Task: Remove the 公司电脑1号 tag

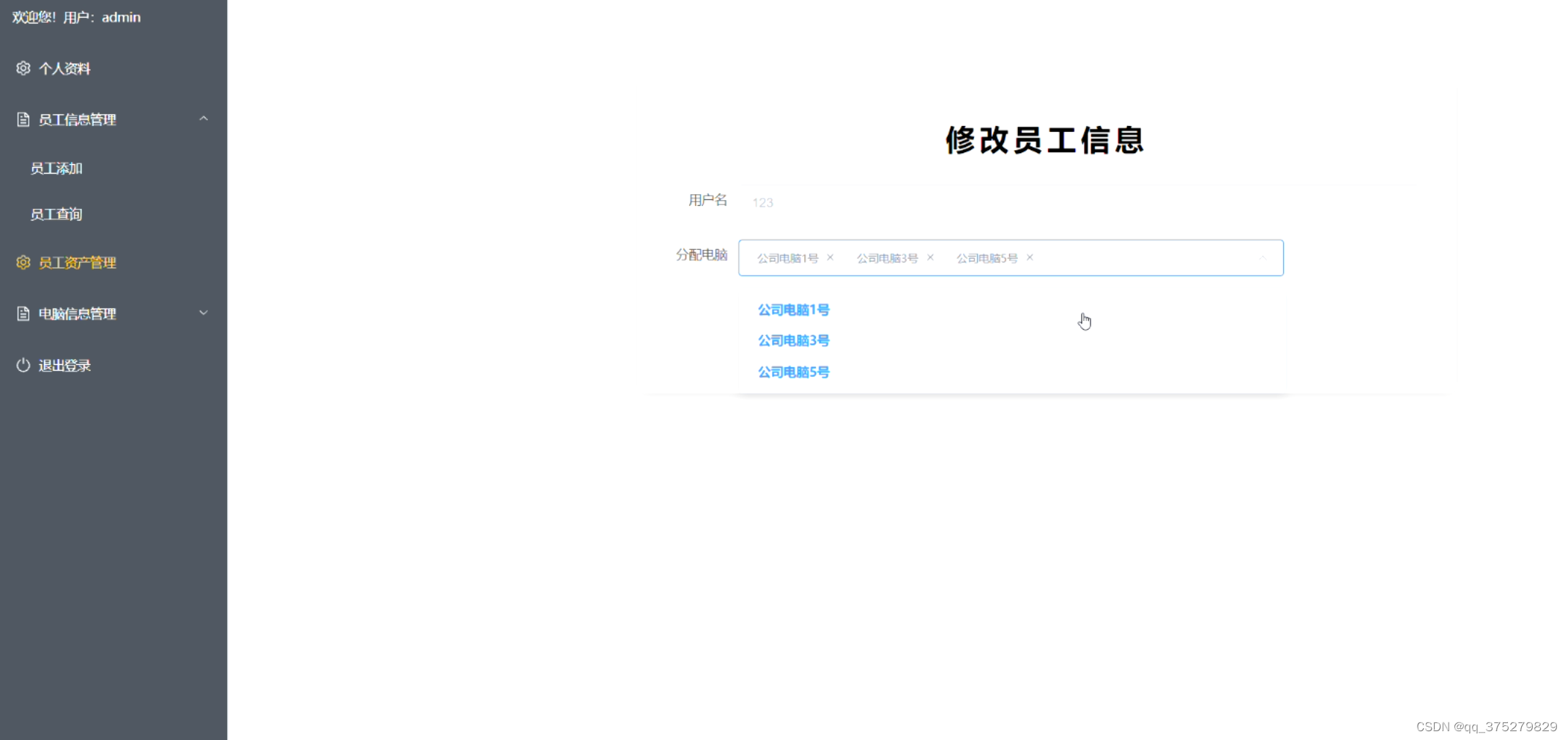Action: (830, 257)
